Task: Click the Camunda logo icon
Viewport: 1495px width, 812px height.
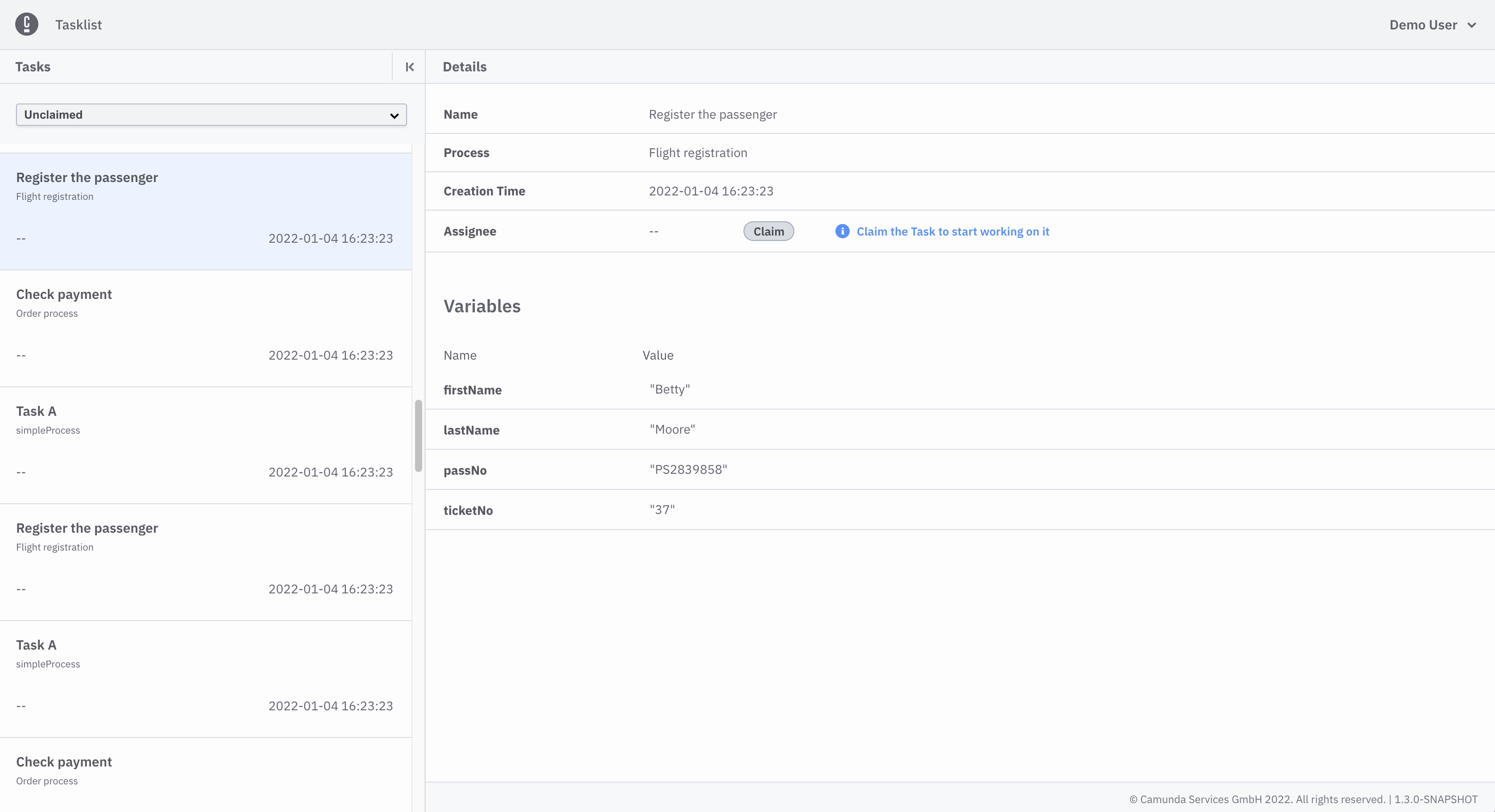Action: click(x=27, y=25)
